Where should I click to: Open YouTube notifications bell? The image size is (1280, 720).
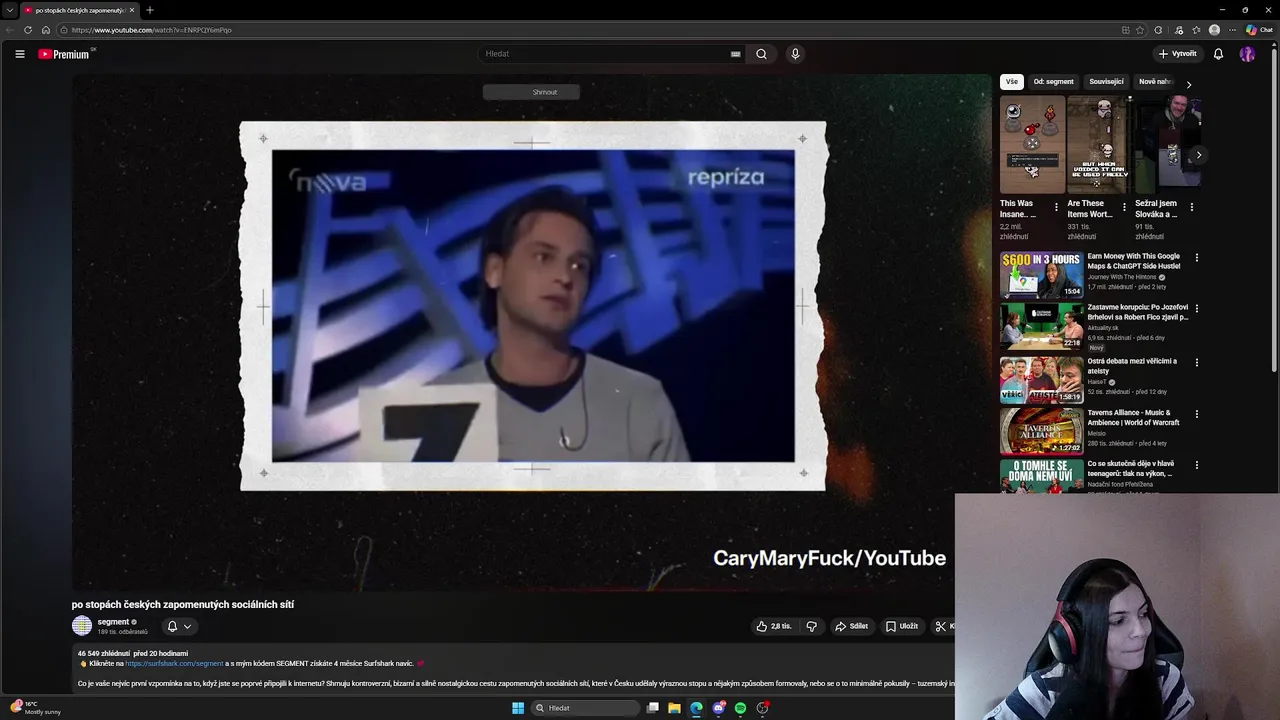click(x=1218, y=54)
